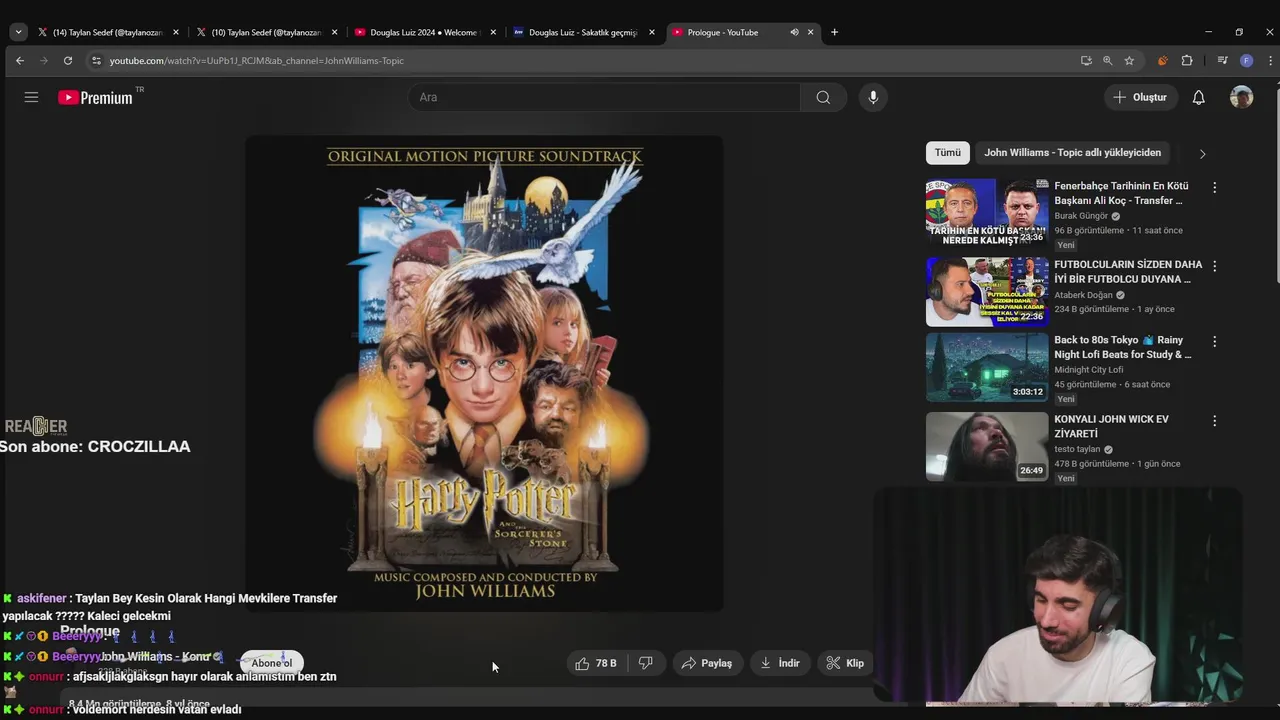Like the video with thumbs up
The image size is (1280, 720).
pyautogui.click(x=596, y=663)
